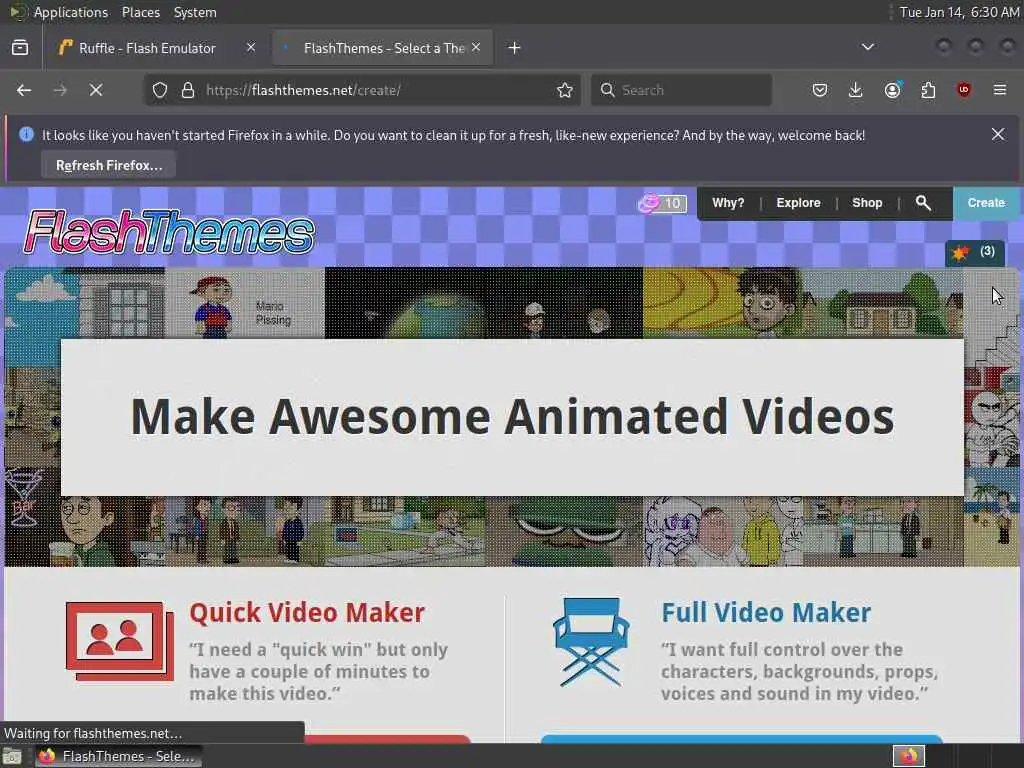Click the Quick Video Maker quote text

click(319, 671)
